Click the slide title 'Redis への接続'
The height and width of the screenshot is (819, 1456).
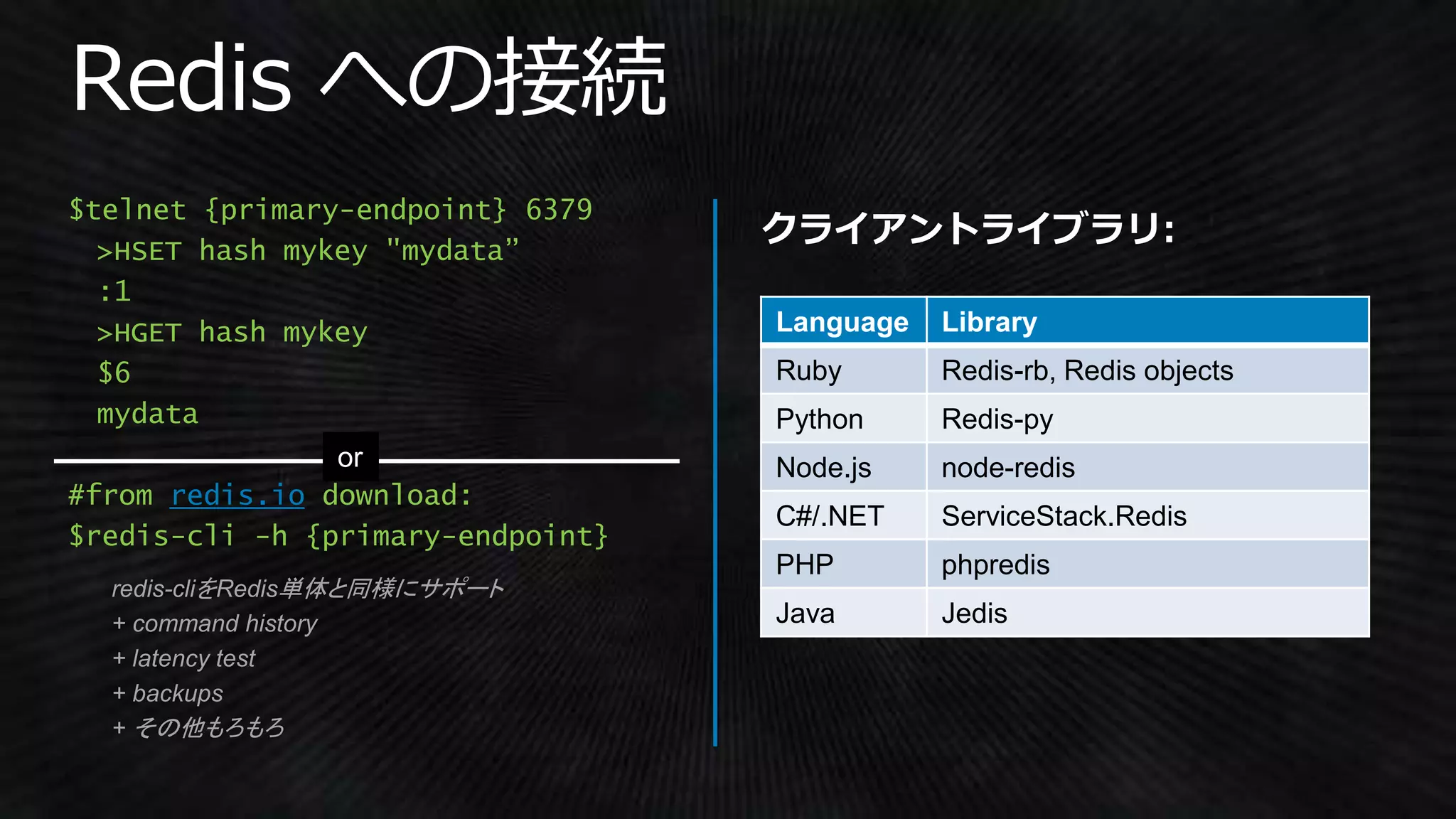coord(369,78)
